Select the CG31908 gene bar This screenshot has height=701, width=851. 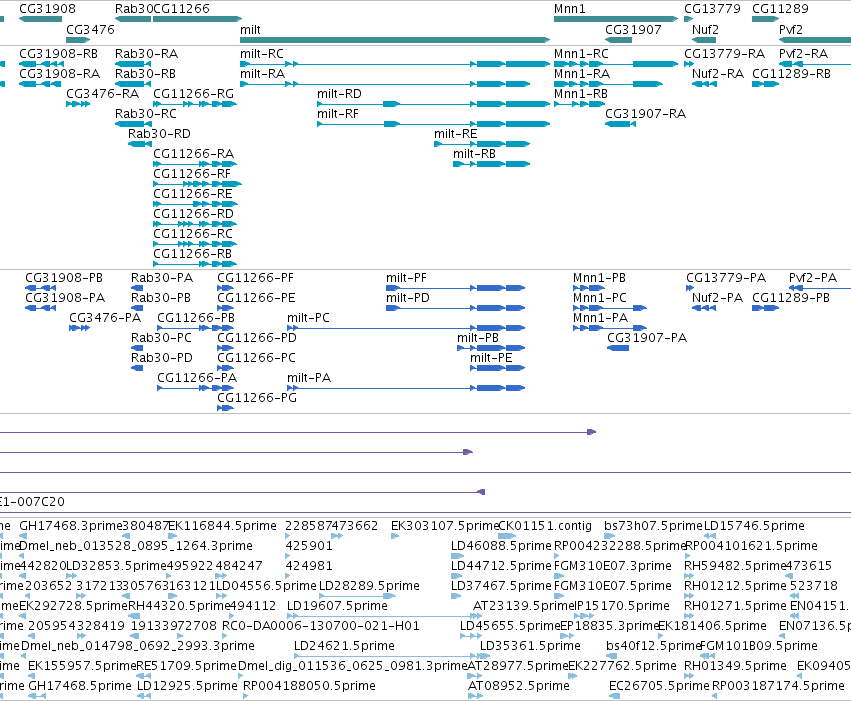(x=41, y=19)
